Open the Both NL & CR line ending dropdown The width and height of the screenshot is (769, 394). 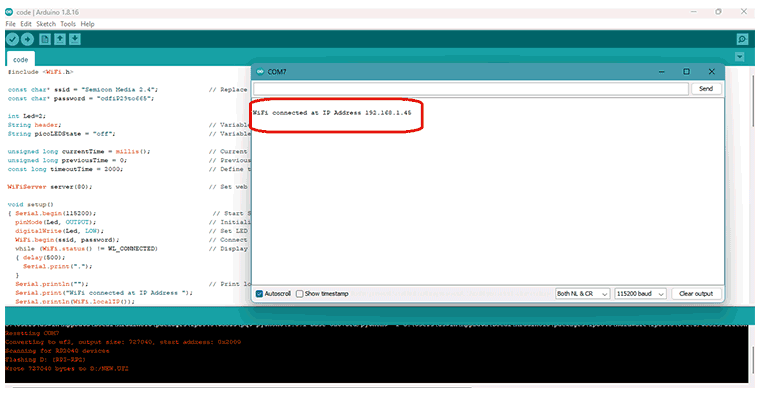point(582,293)
